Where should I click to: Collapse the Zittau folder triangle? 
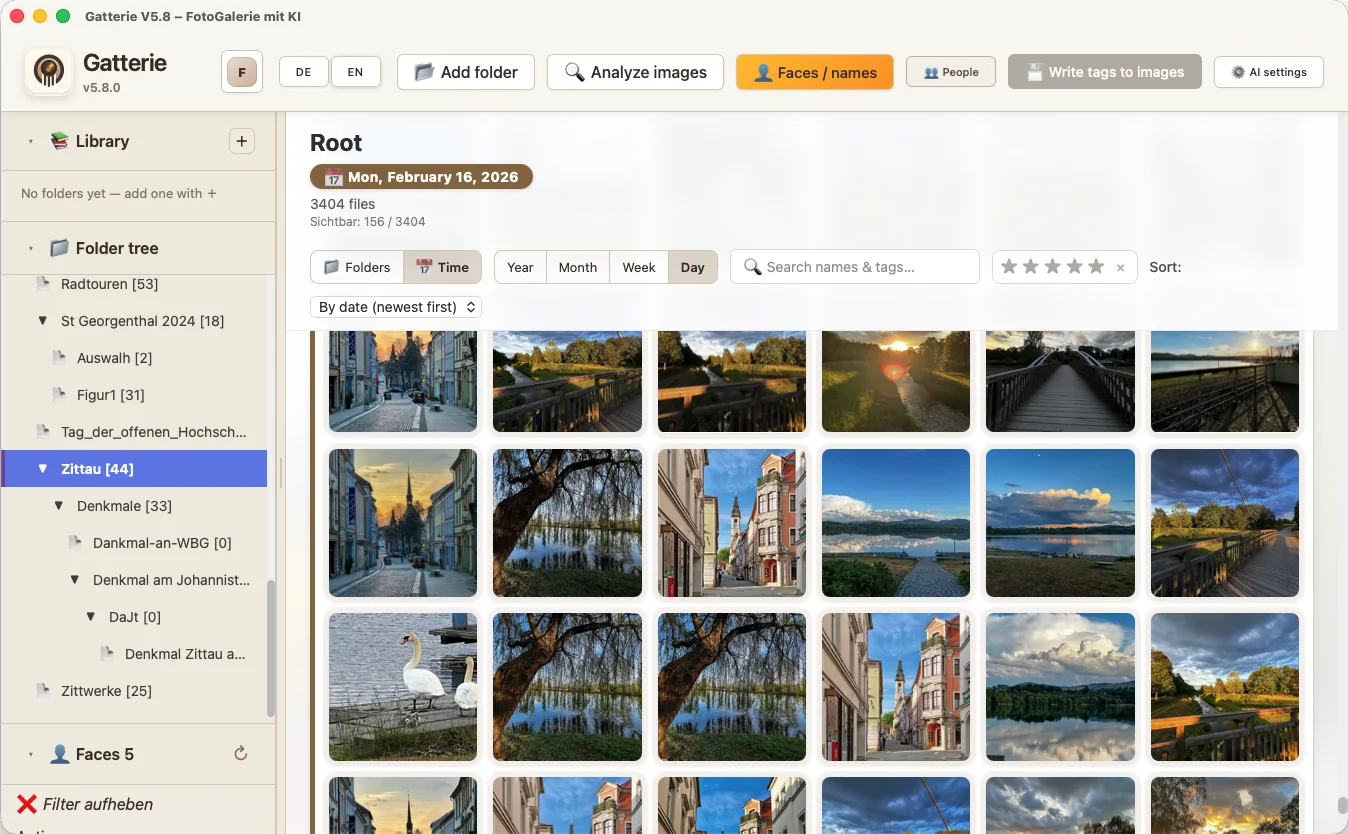tap(43, 469)
